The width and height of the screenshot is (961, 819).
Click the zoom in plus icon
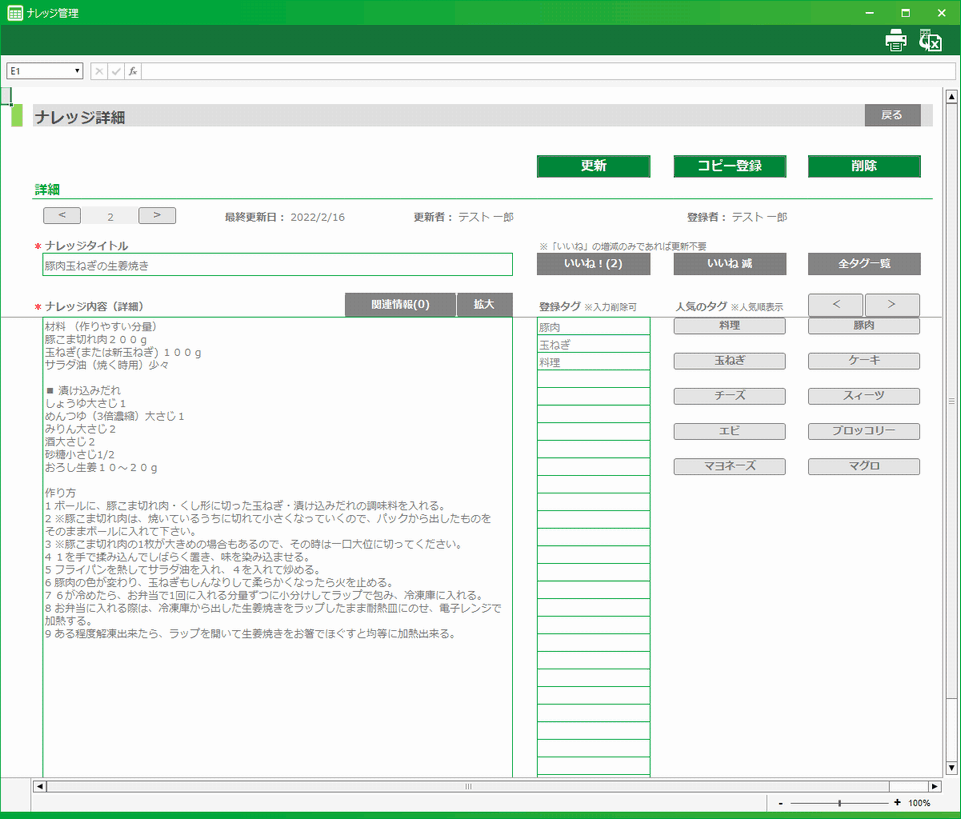pyautogui.click(x=897, y=803)
